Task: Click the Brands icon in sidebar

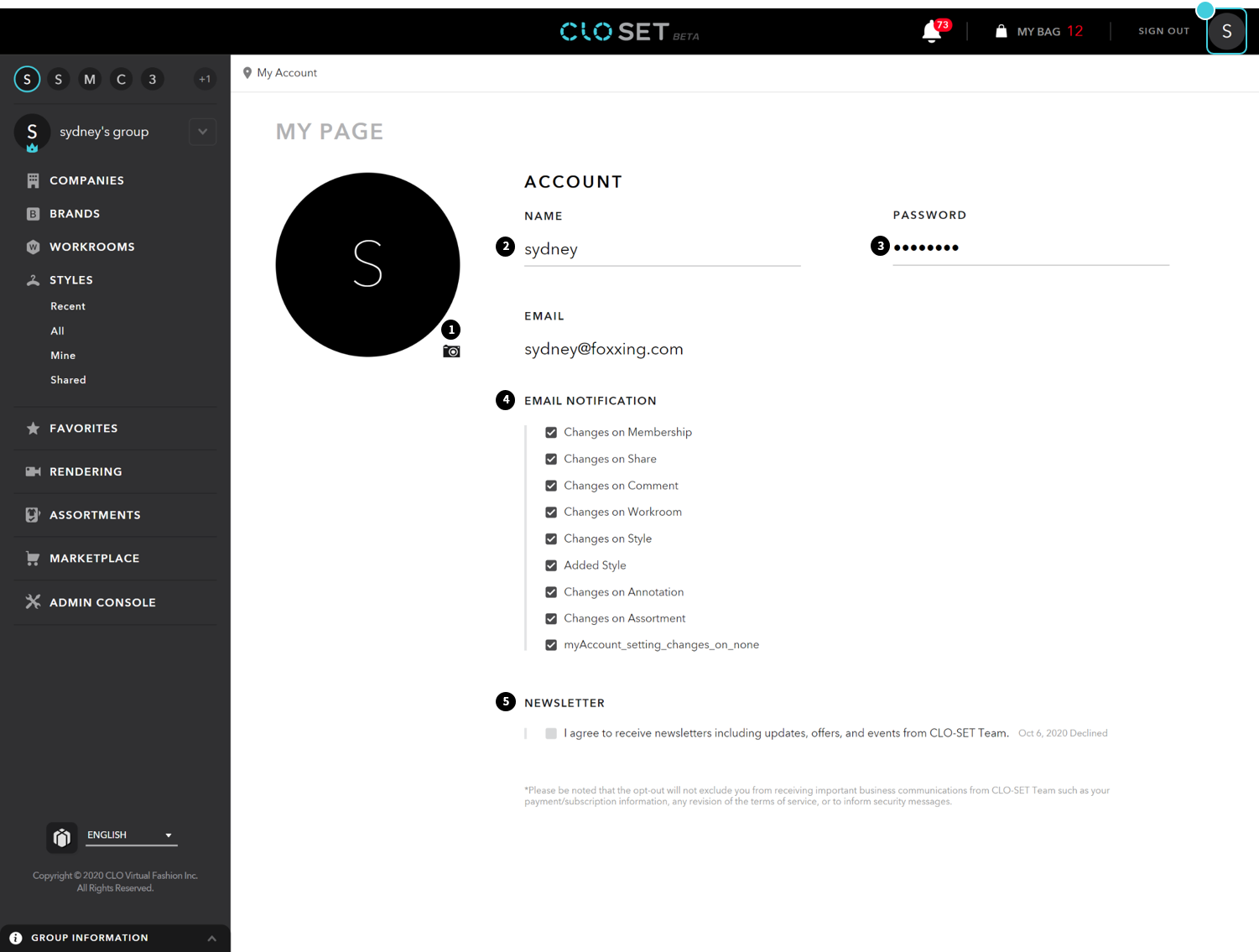Action: 33,214
